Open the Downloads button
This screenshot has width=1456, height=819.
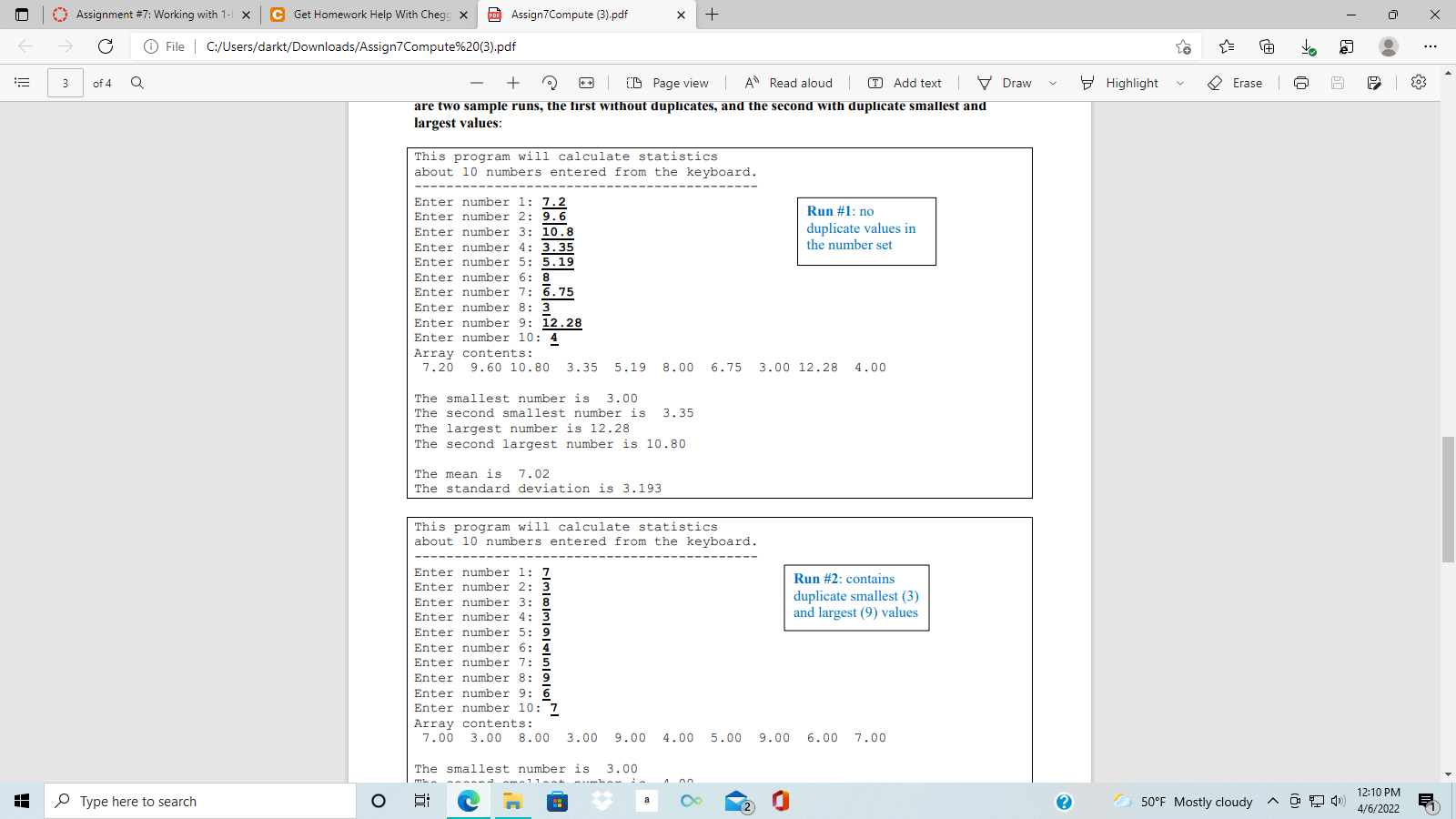pos(1308,46)
